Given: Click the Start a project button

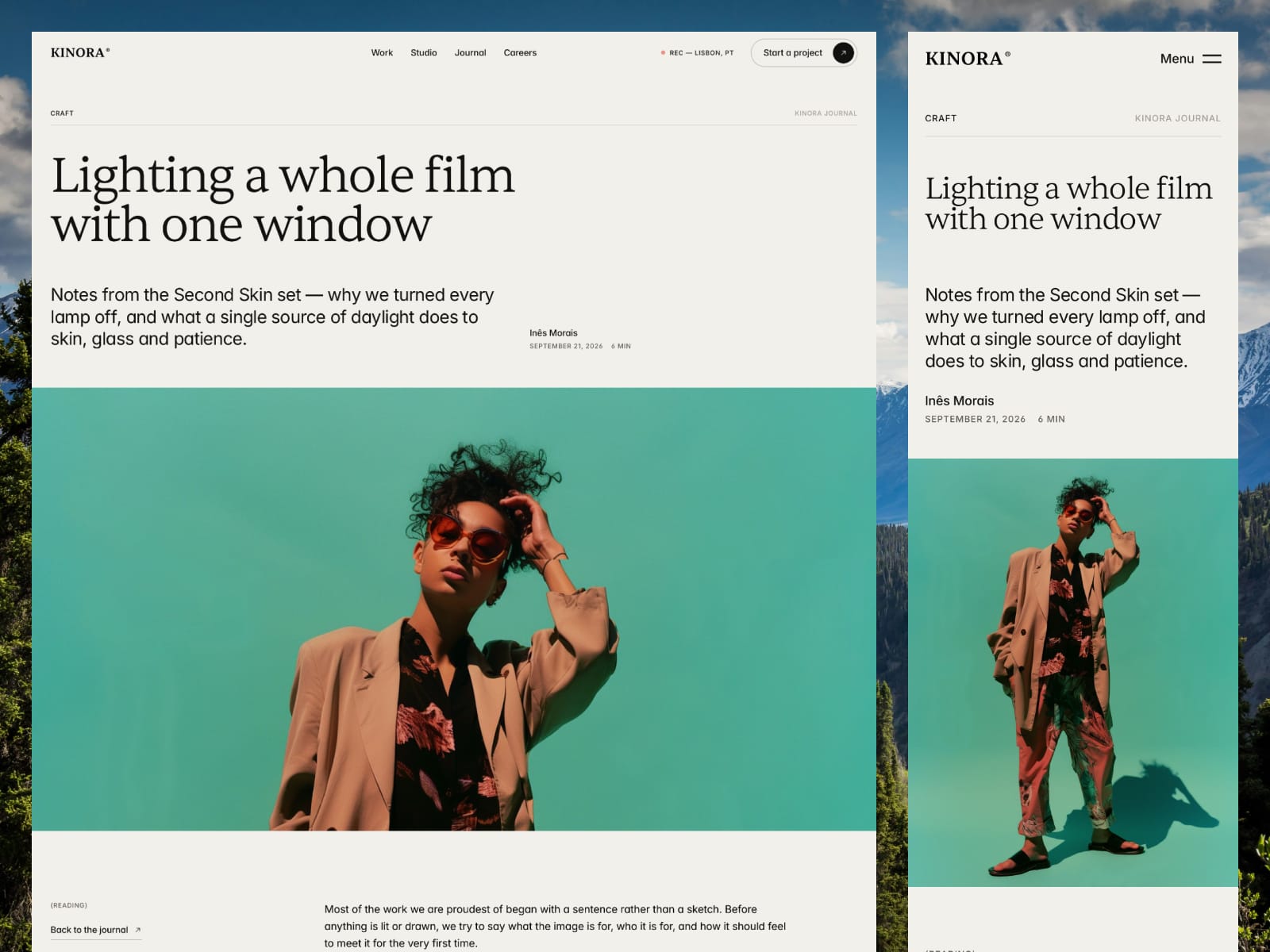Looking at the screenshot, I should (803, 52).
